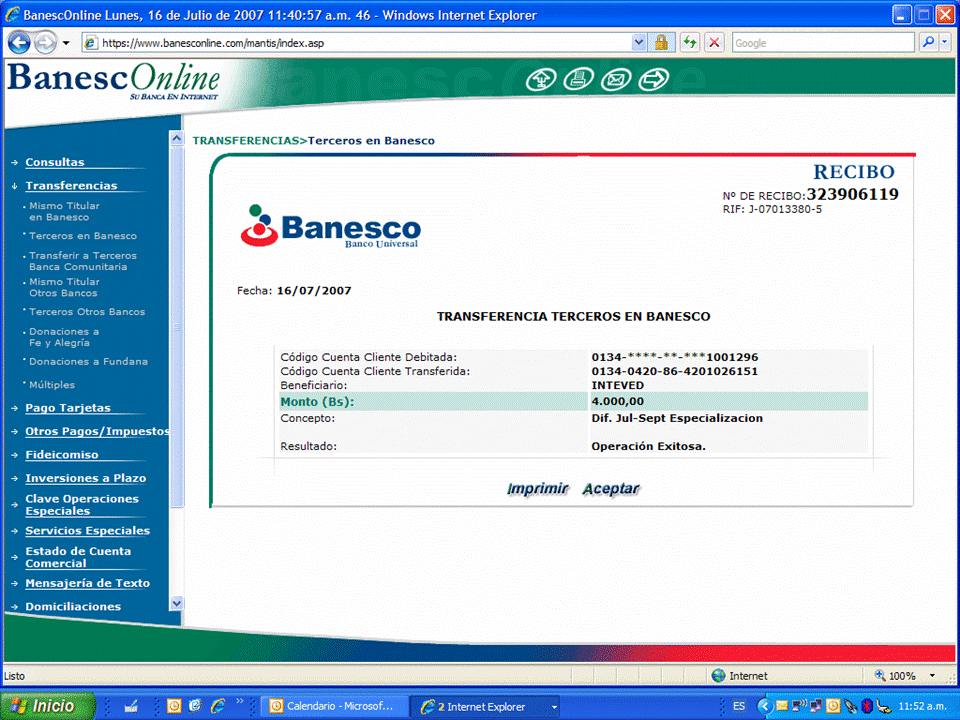
Task: Click the printer icon in Banesco header
Action: point(579,79)
